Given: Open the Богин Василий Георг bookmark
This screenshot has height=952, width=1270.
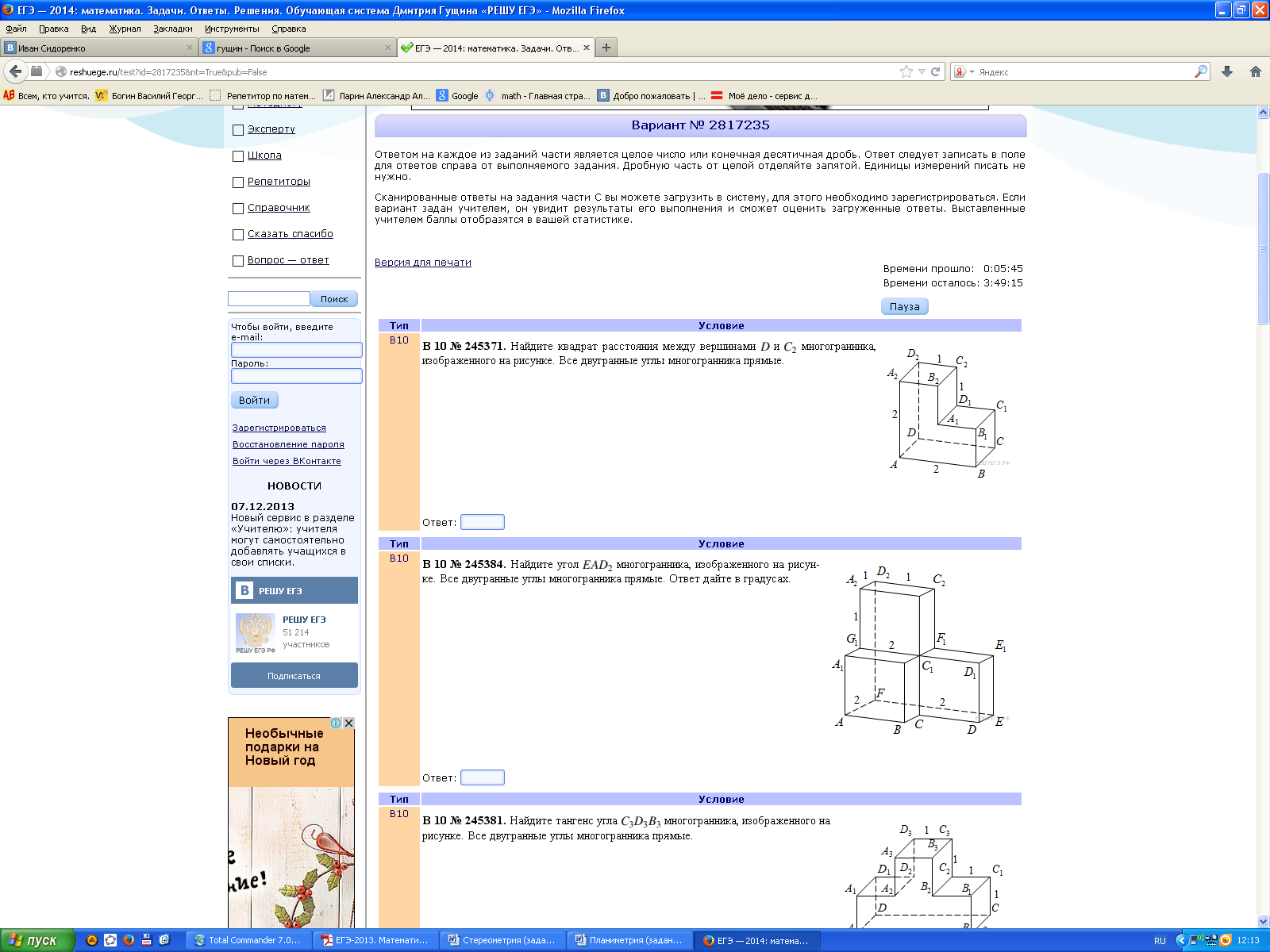Looking at the screenshot, I should (x=149, y=95).
